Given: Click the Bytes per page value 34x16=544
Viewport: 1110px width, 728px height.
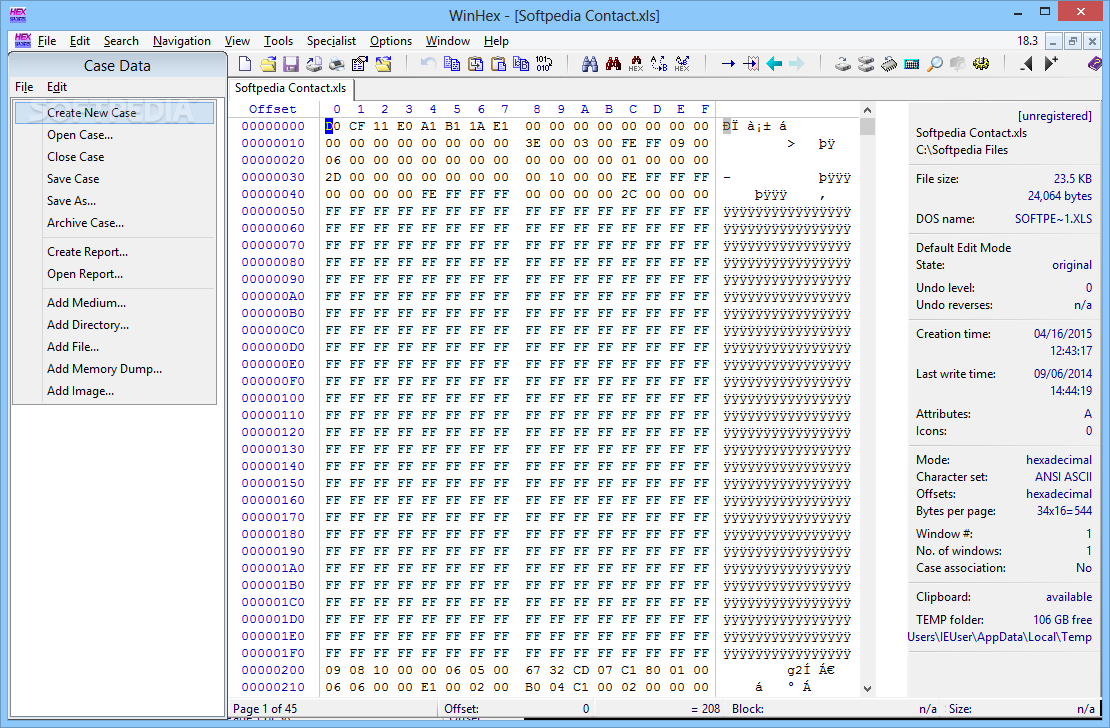Looking at the screenshot, I should point(1064,511).
